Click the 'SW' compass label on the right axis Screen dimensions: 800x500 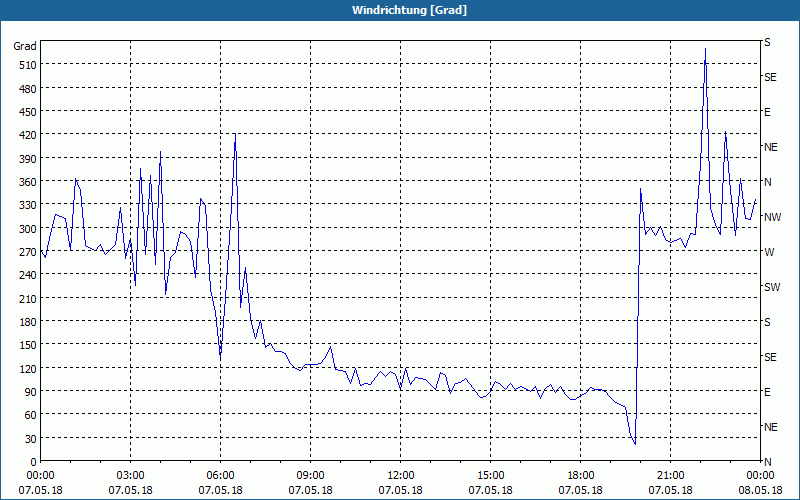click(x=772, y=287)
